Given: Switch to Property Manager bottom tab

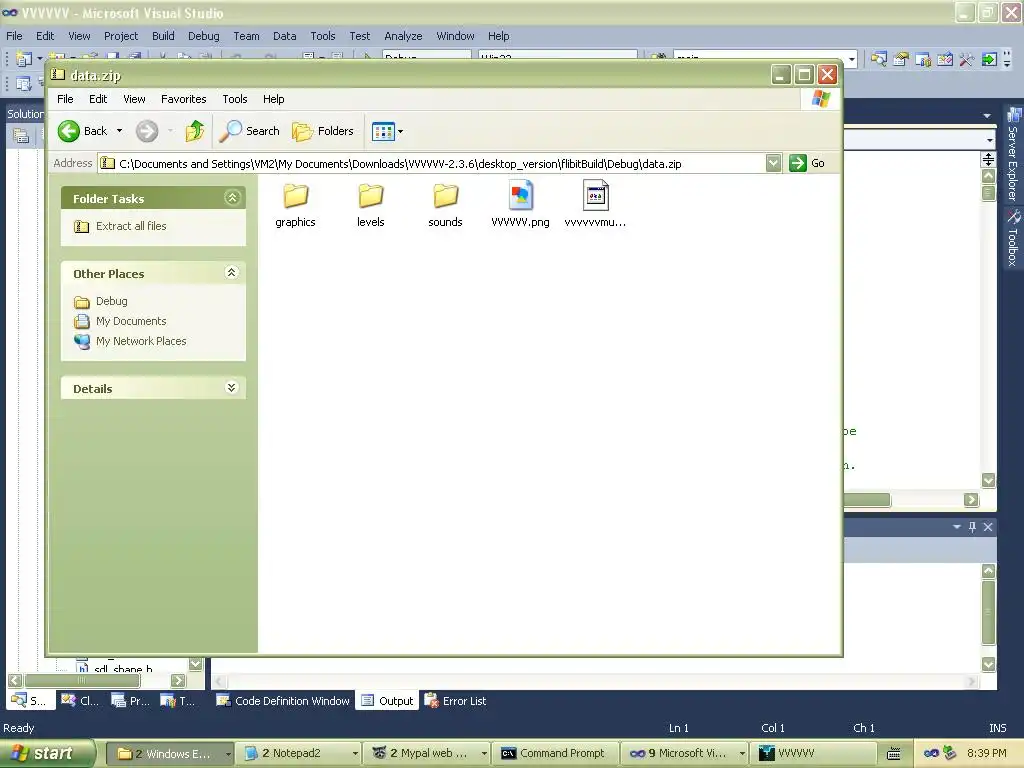Looking at the screenshot, I should (131, 701).
